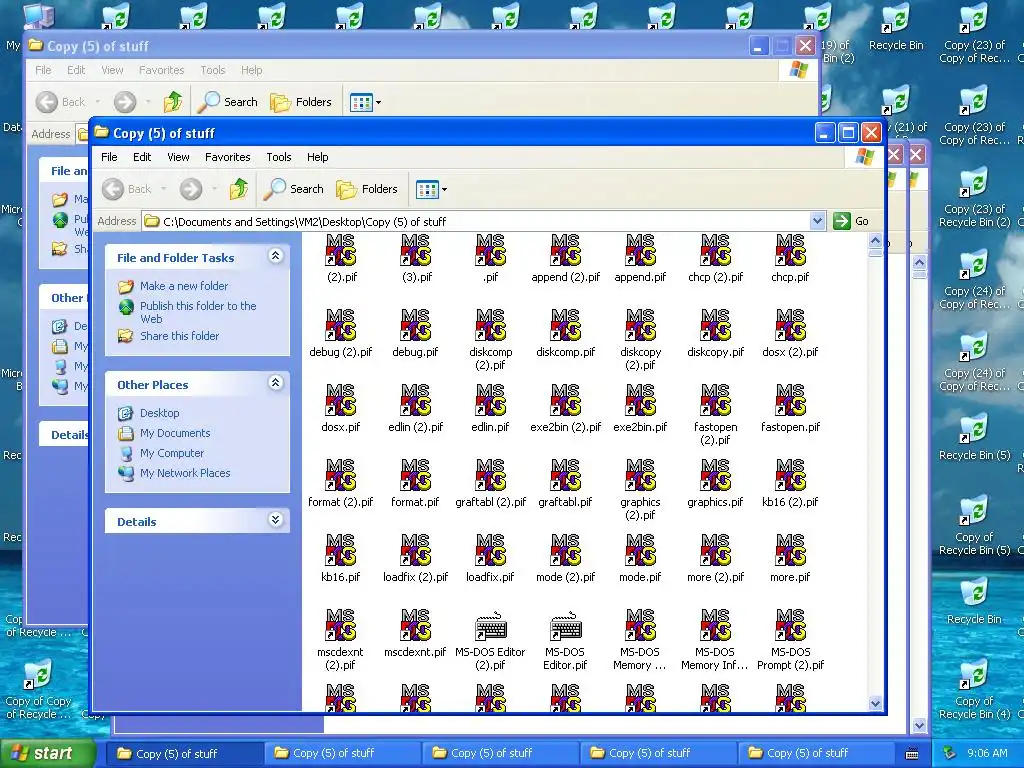Select the Copy of Recycle Bin (4) desktop icon
Image resolution: width=1024 pixels, height=768 pixels.
(x=974, y=675)
